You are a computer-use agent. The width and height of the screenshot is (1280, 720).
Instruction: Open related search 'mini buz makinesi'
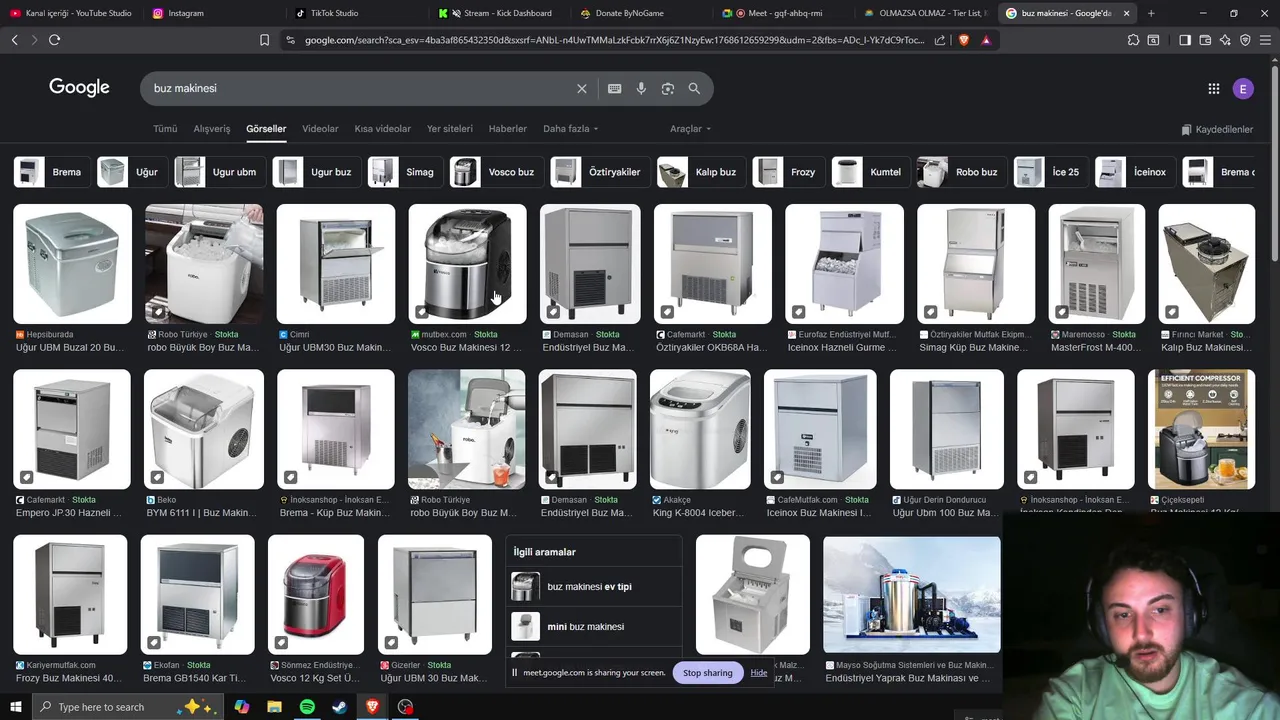(594, 627)
